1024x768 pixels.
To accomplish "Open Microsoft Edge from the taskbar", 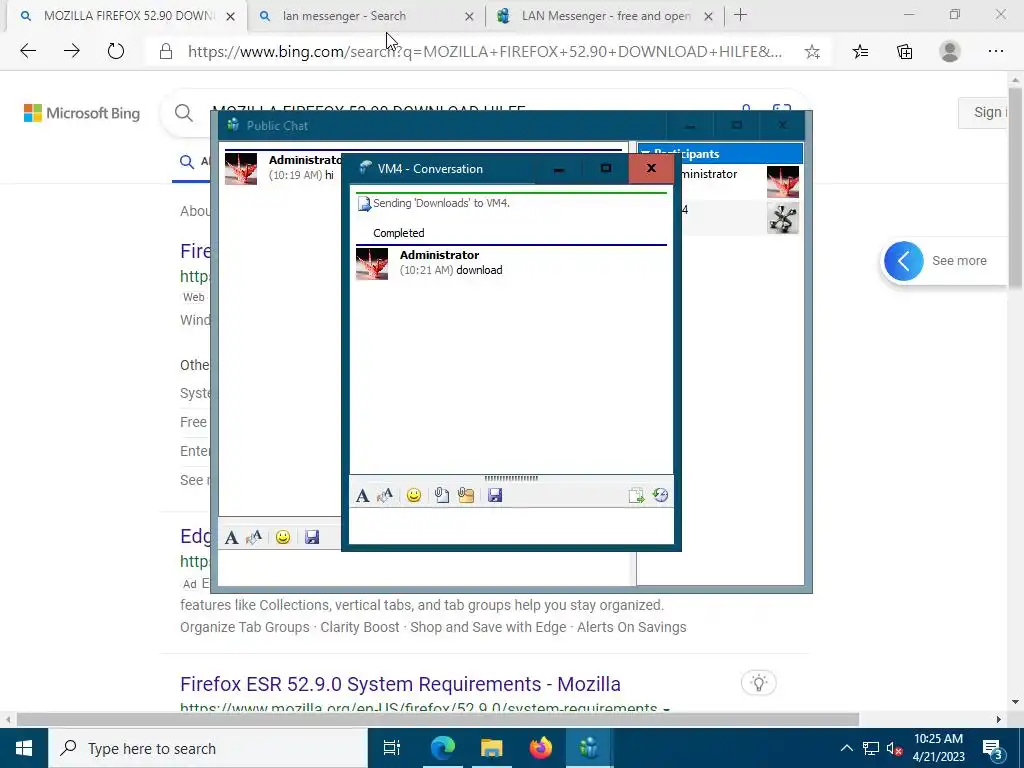I will (x=442, y=748).
